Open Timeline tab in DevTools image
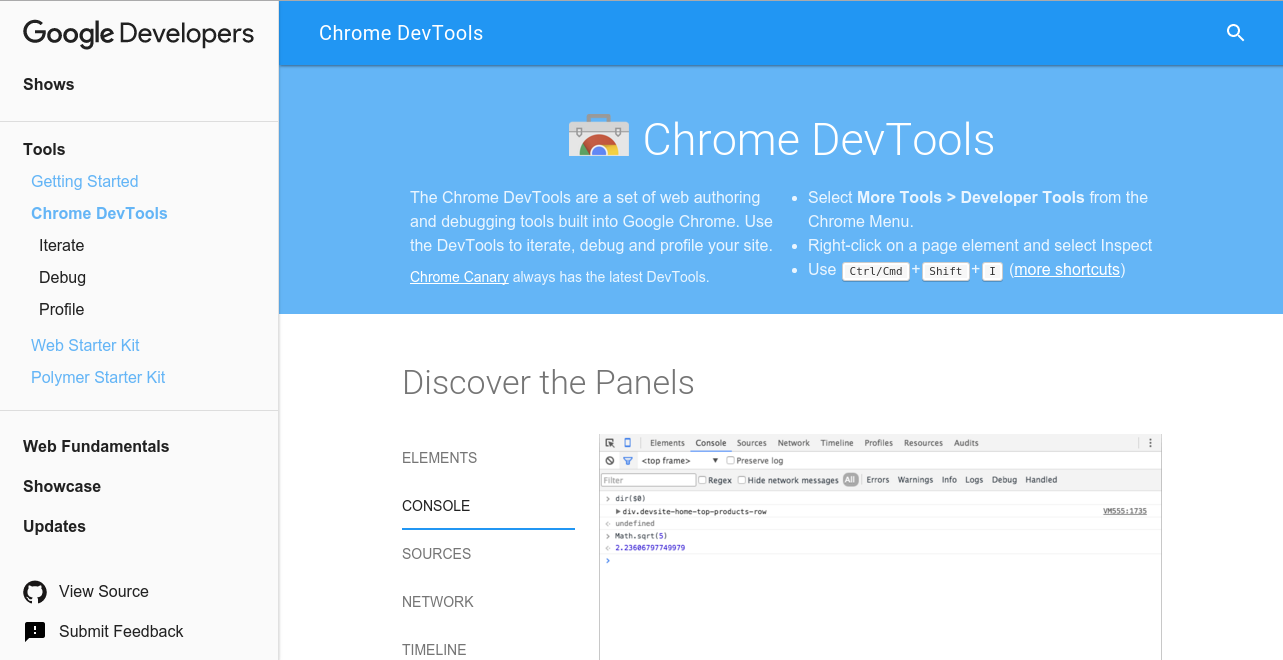 pyautogui.click(x=837, y=443)
